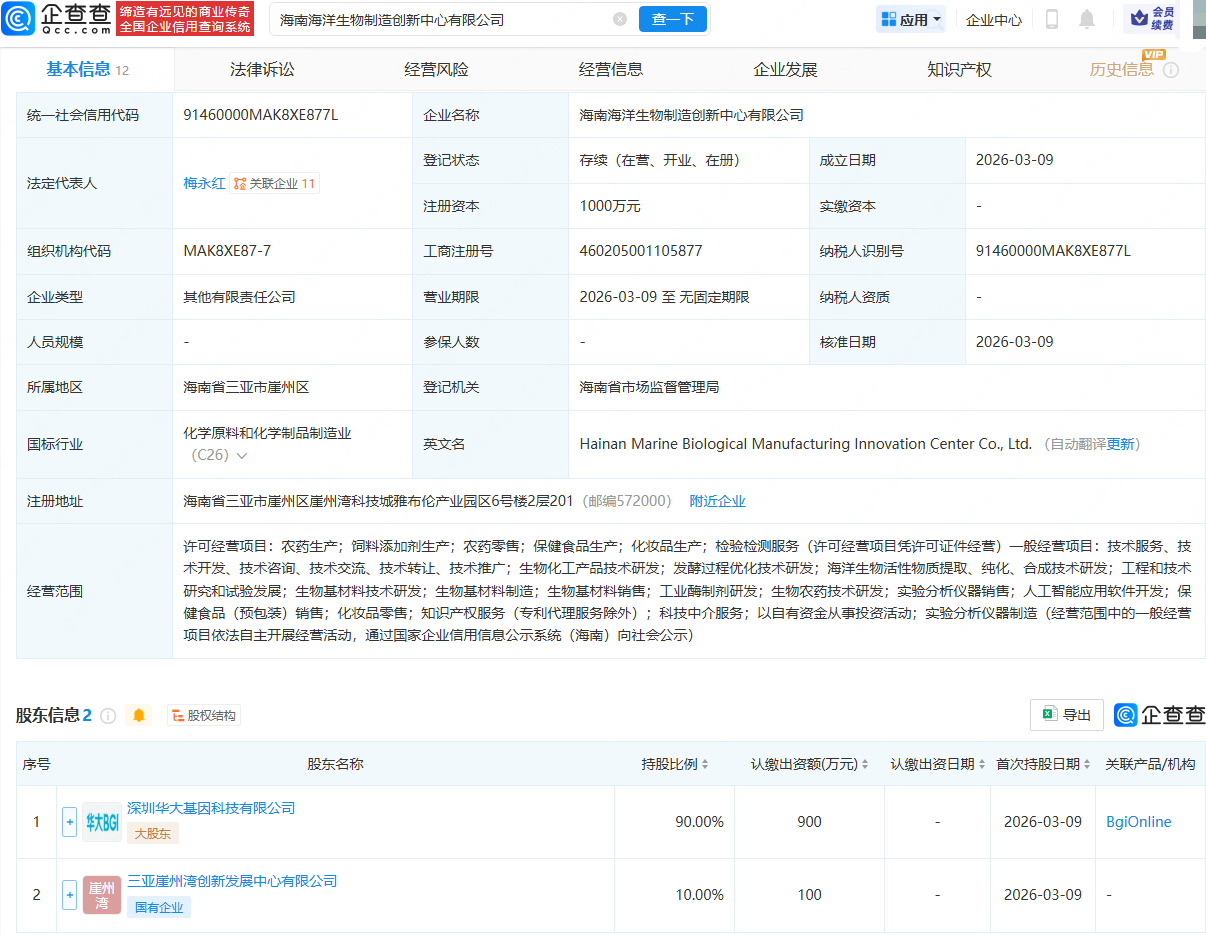The image size is (1206, 935).
Task: Click the info icon next to 股东信息
Action: pyautogui.click(x=109, y=715)
